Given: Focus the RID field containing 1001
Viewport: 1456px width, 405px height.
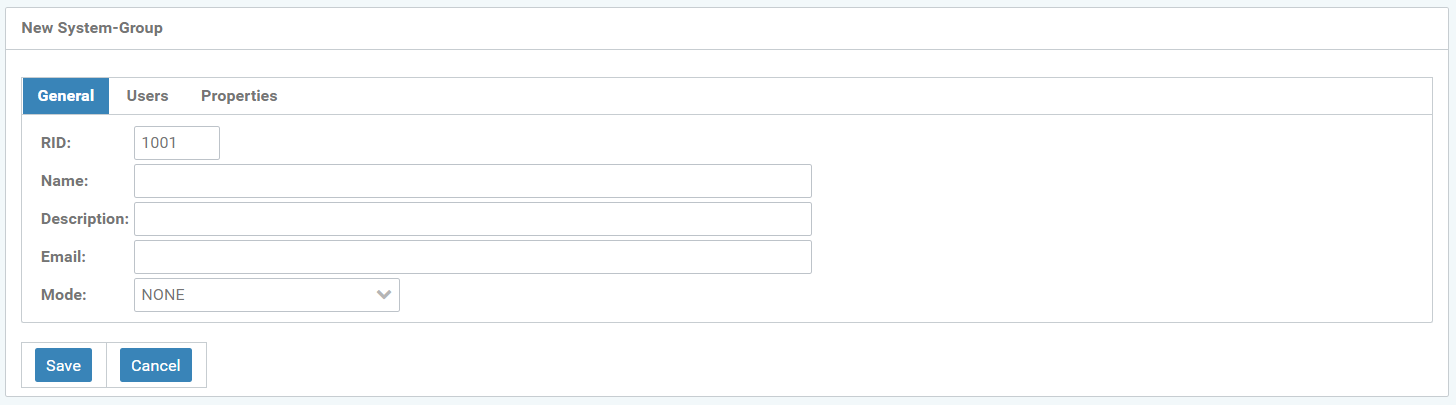Looking at the screenshot, I should tap(176, 143).
